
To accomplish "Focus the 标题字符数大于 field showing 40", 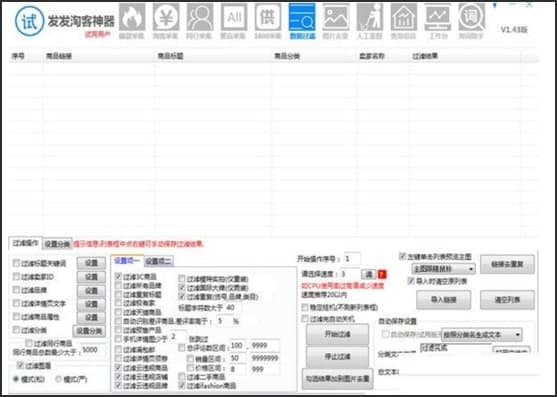I will [232, 308].
